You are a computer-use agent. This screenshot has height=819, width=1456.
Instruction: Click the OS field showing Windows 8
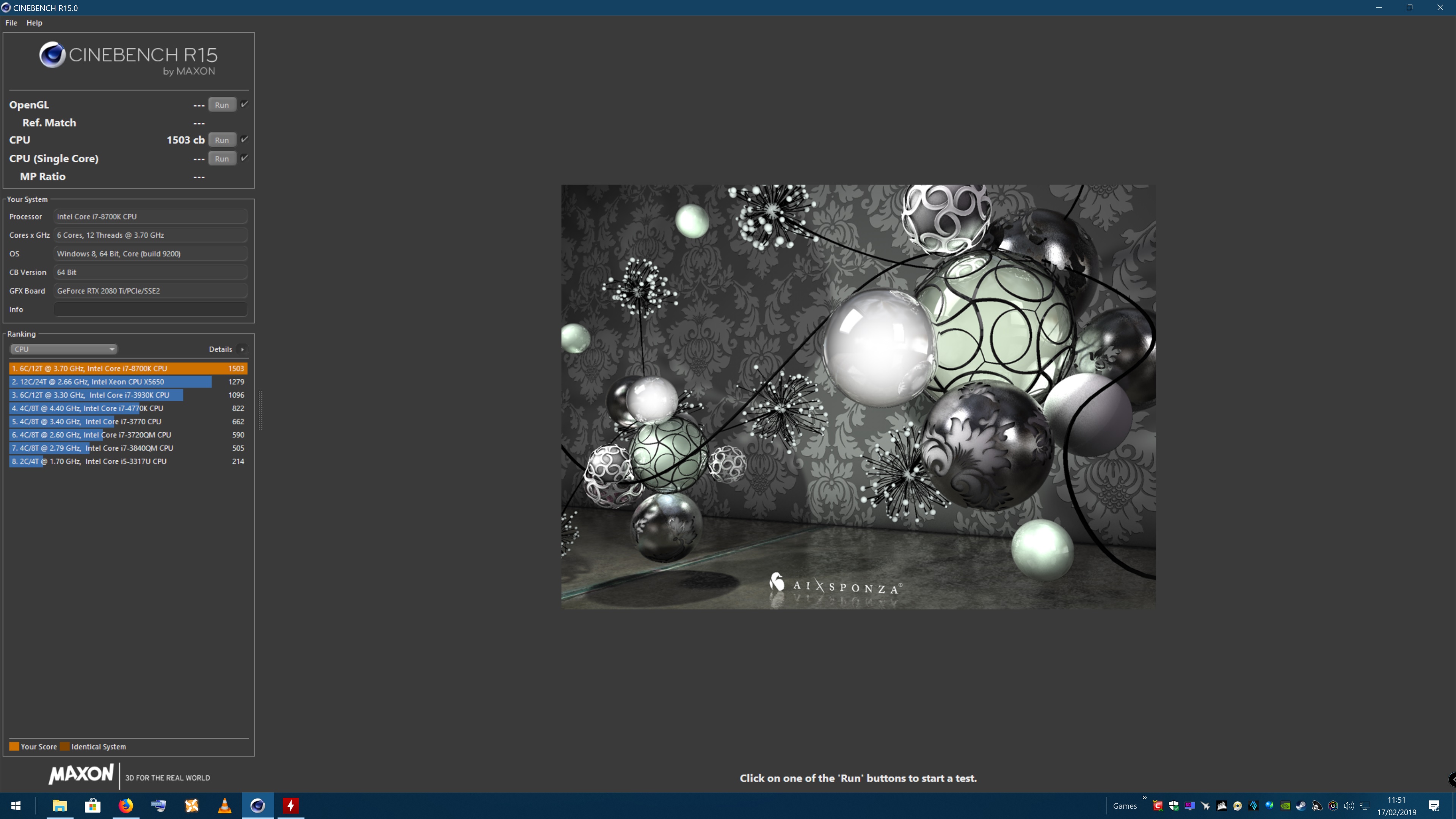(151, 254)
